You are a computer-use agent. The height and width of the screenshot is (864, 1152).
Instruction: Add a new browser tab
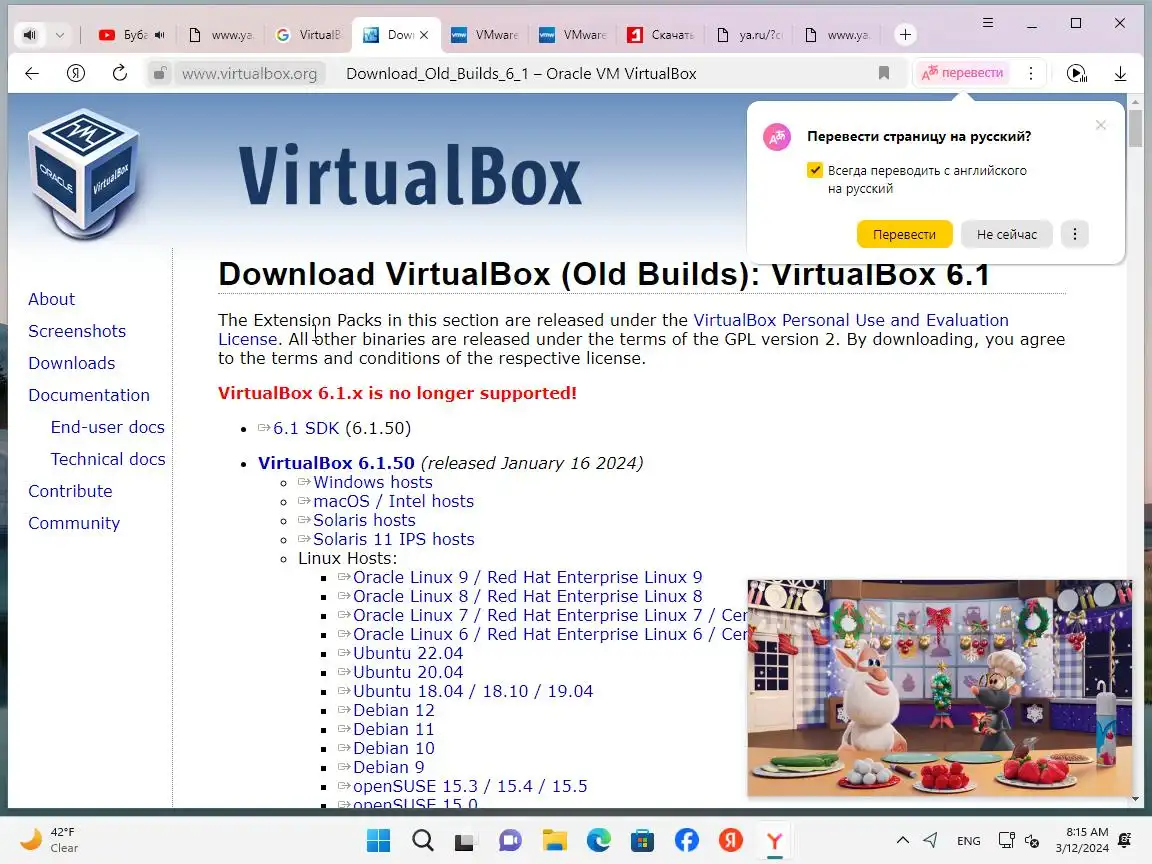click(905, 35)
